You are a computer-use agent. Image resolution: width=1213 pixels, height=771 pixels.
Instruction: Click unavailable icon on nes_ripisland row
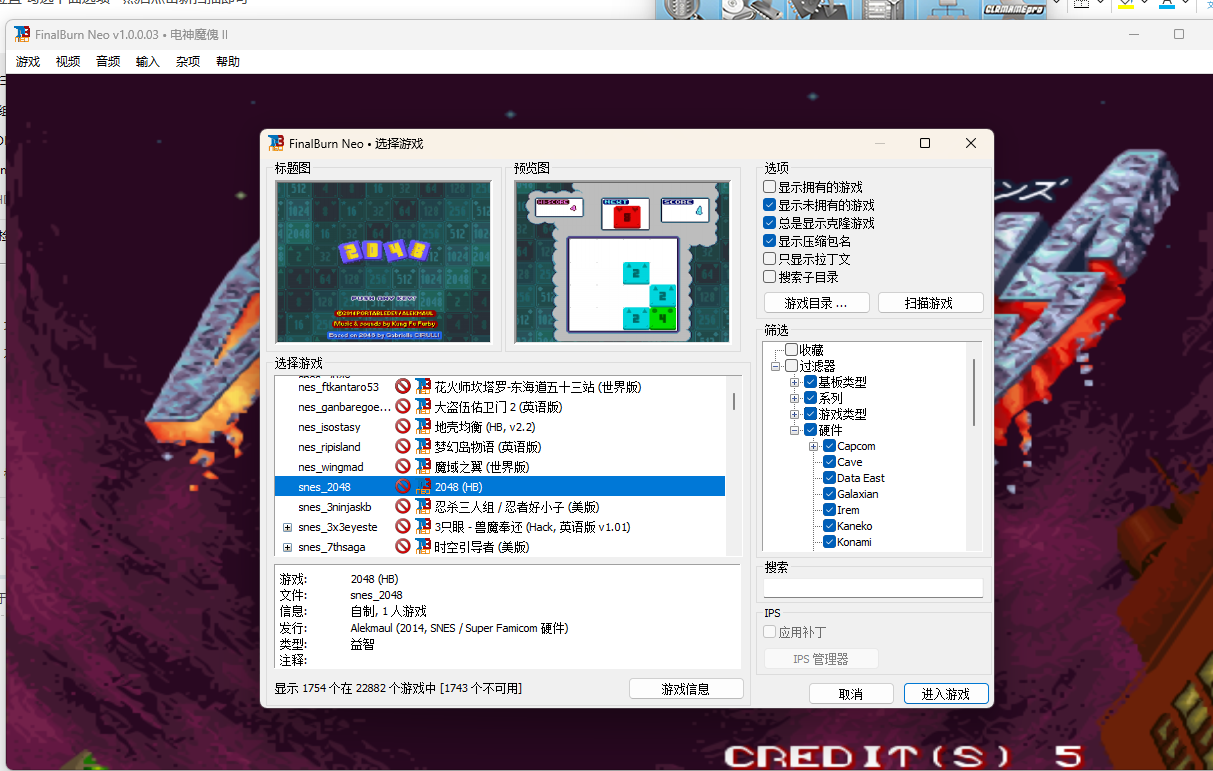pyautogui.click(x=403, y=447)
